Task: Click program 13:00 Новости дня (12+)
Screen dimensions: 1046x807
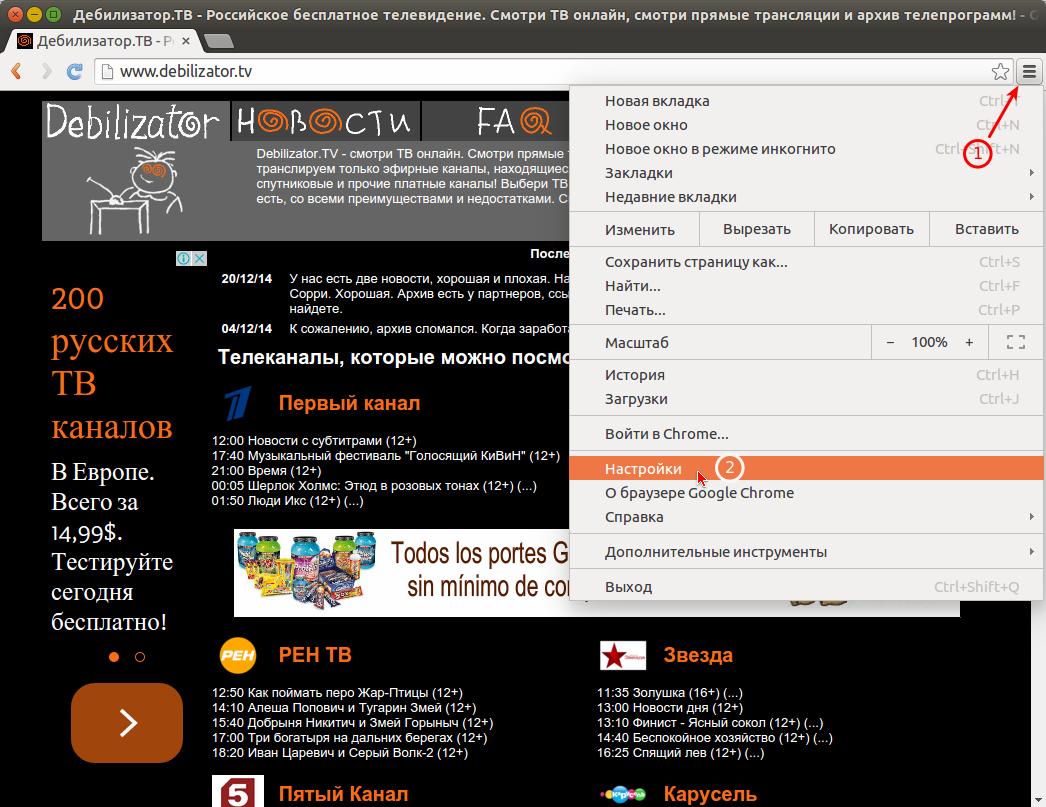Action: tap(670, 708)
